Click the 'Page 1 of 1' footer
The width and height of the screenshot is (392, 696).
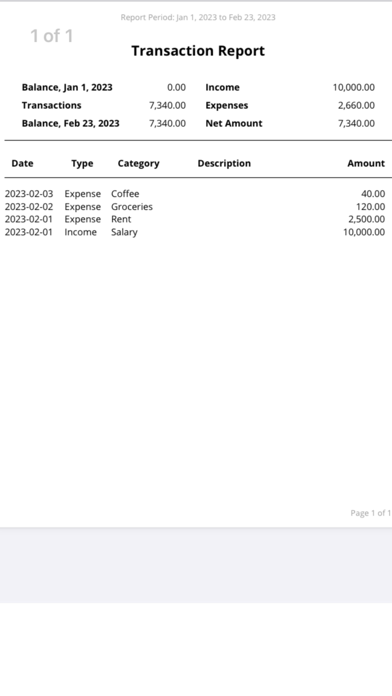pos(371,513)
